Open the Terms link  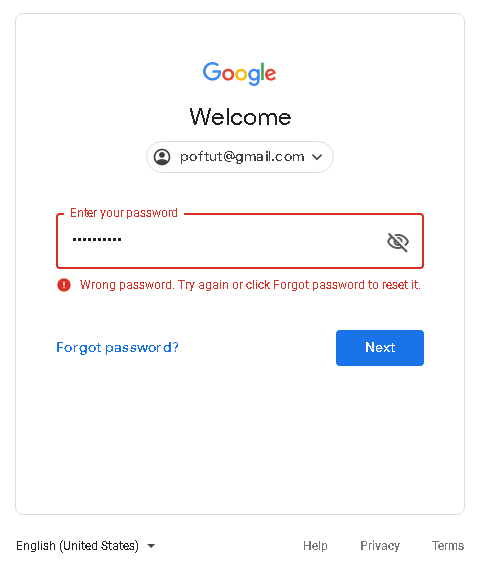pyautogui.click(x=448, y=545)
